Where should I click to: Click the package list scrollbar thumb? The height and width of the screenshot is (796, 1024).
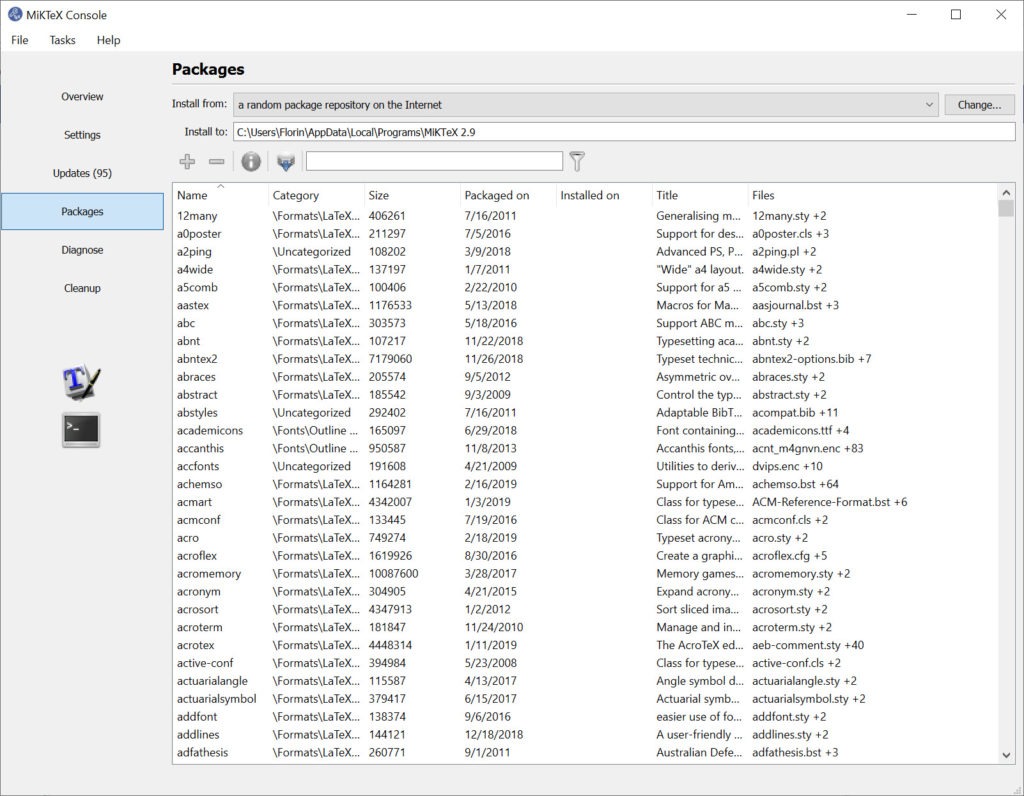click(x=1006, y=208)
